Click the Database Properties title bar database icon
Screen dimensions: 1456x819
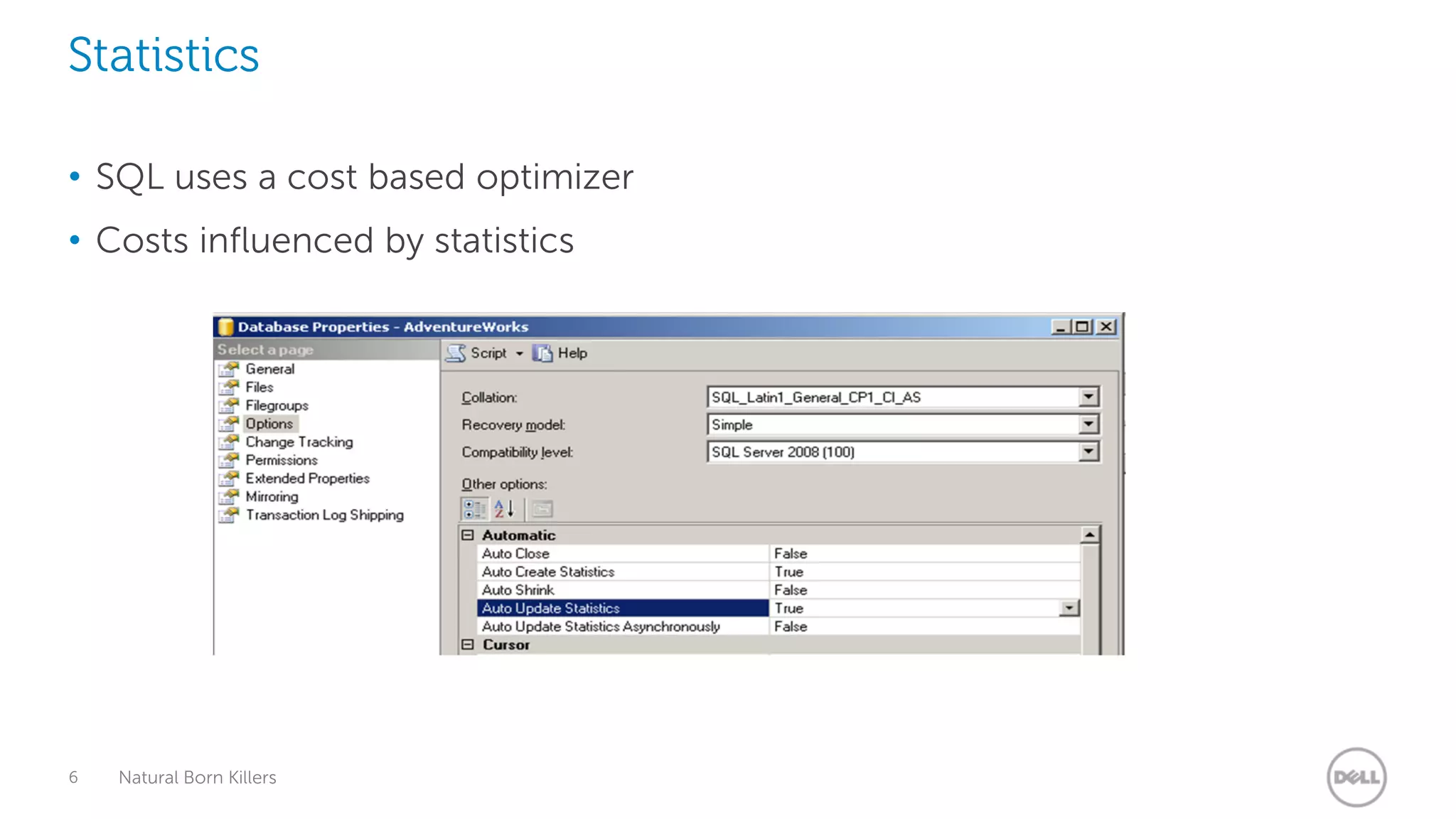(x=225, y=327)
